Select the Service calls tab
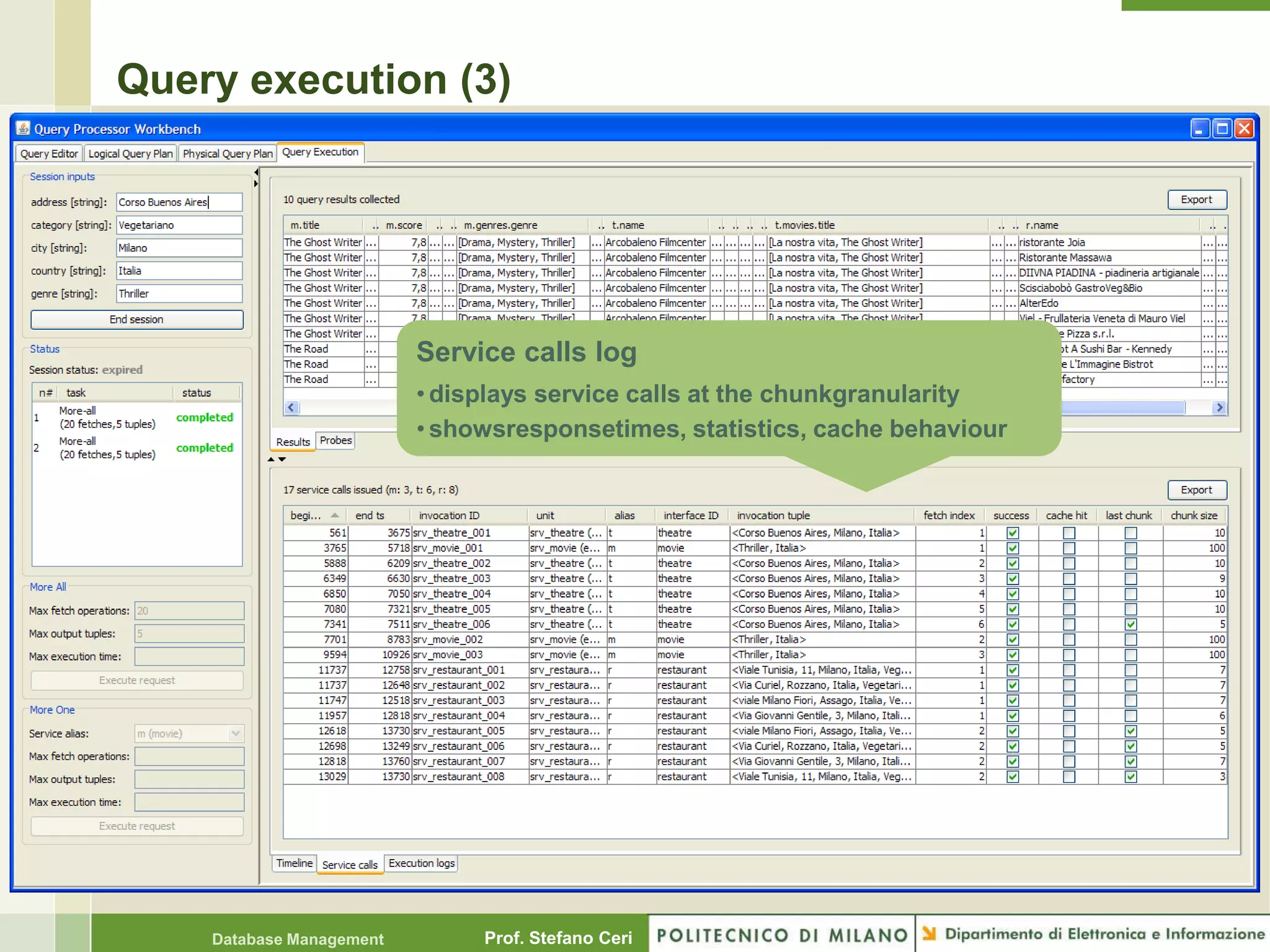1270x952 pixels. [x=350, y=865]
